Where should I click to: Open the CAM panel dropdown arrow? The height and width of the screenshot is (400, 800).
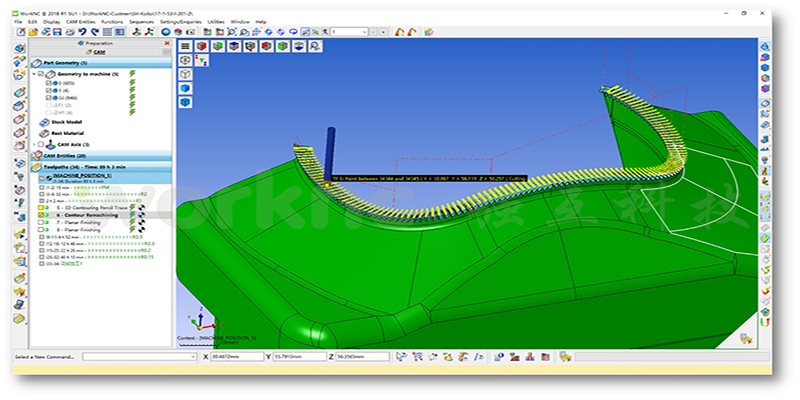click(x=167, y=52)
